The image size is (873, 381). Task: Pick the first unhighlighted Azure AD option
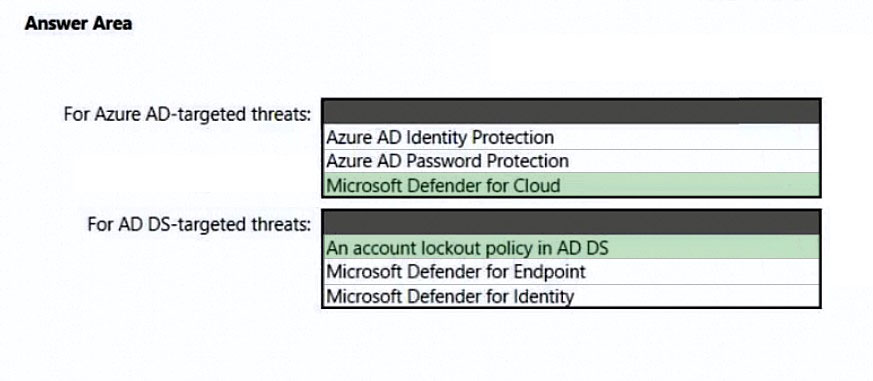(571, 137)
